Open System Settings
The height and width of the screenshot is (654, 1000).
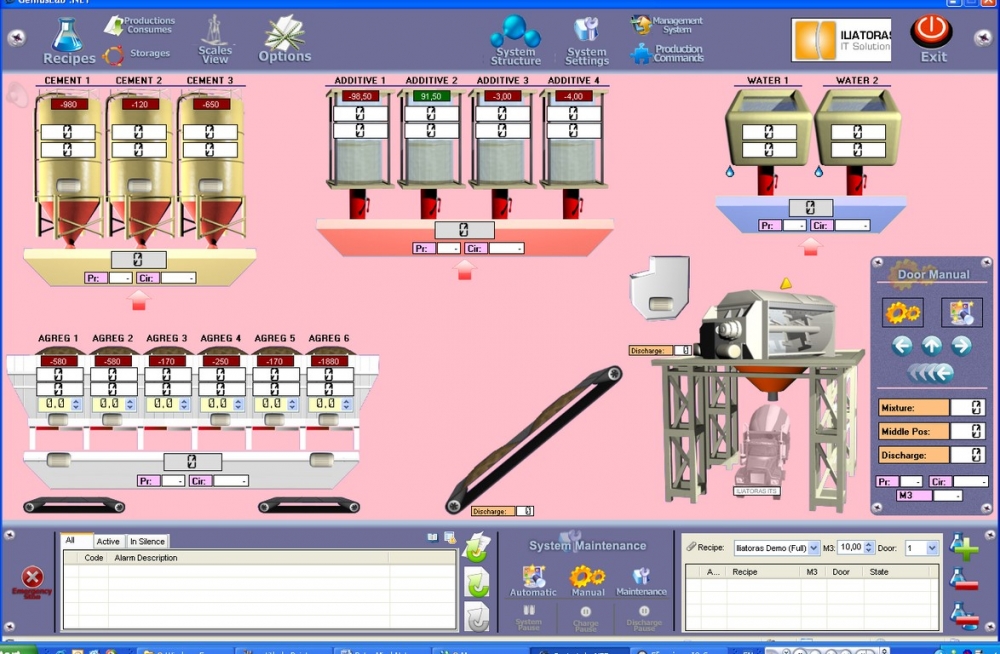point(587,41)
